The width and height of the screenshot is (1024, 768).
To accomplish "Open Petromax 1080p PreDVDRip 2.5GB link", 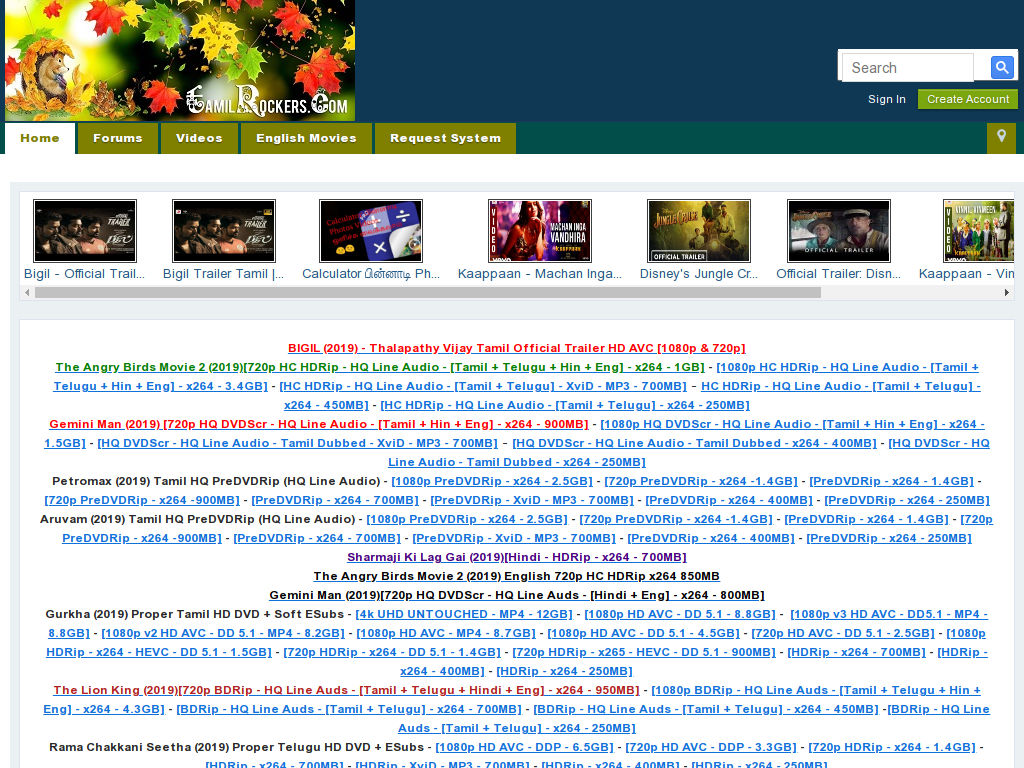I will tap(492, 481).
